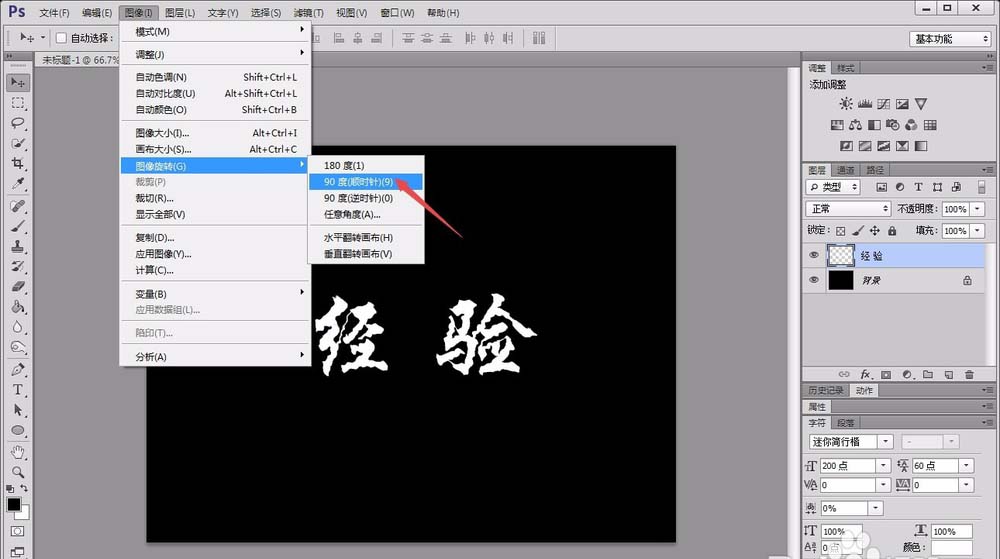Screen dimensions: 1000x559
Task: Select the Rectangular Marquee tool
Action: click(18, 103)
